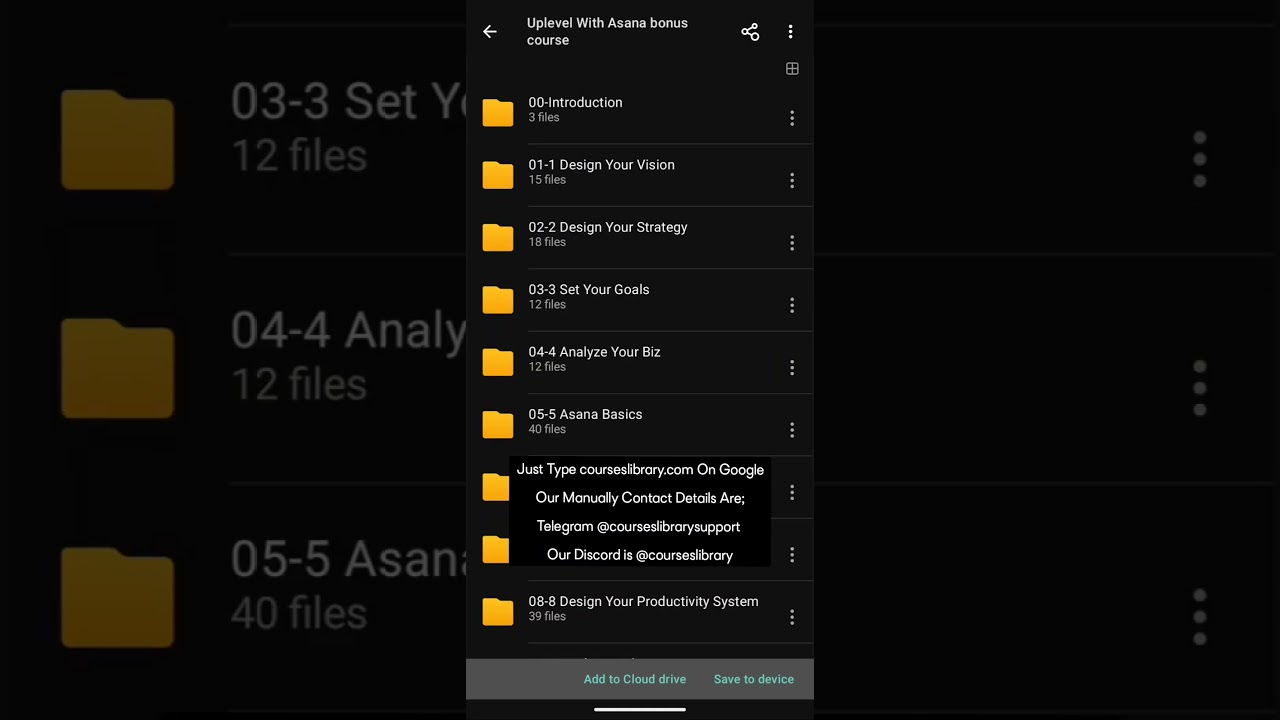Switch to grid view layout

click(x=792, y=69)
